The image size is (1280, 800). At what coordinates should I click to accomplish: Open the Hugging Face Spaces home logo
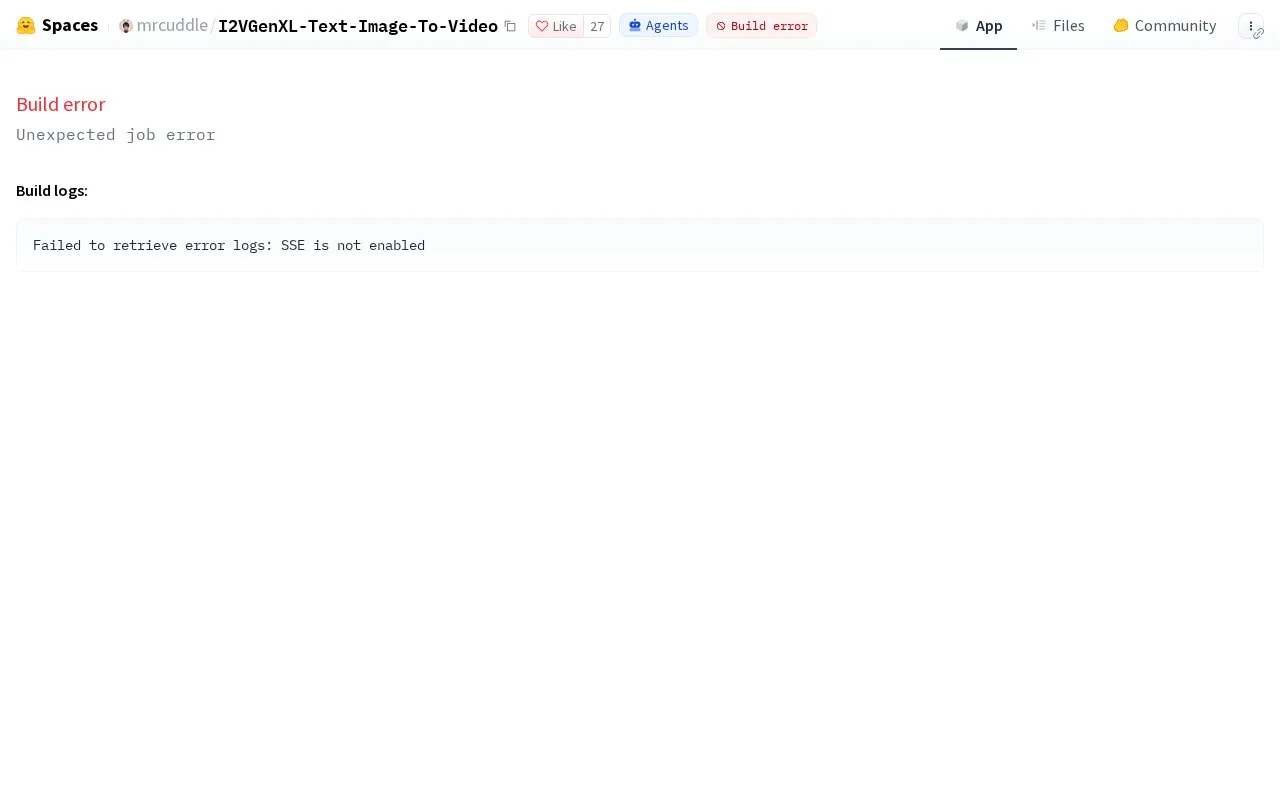tap(26, 26)
